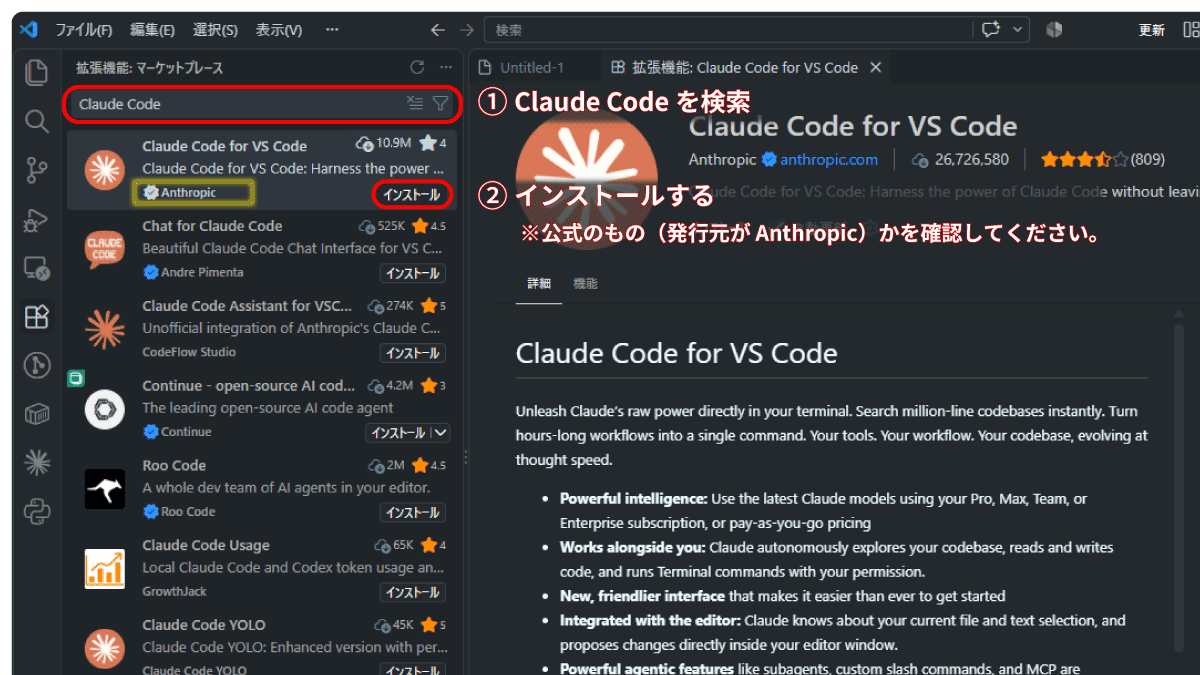Viewport: 1200px width, 675px height.
Task: Open the ファイル menu
Action: click(83, 30)
